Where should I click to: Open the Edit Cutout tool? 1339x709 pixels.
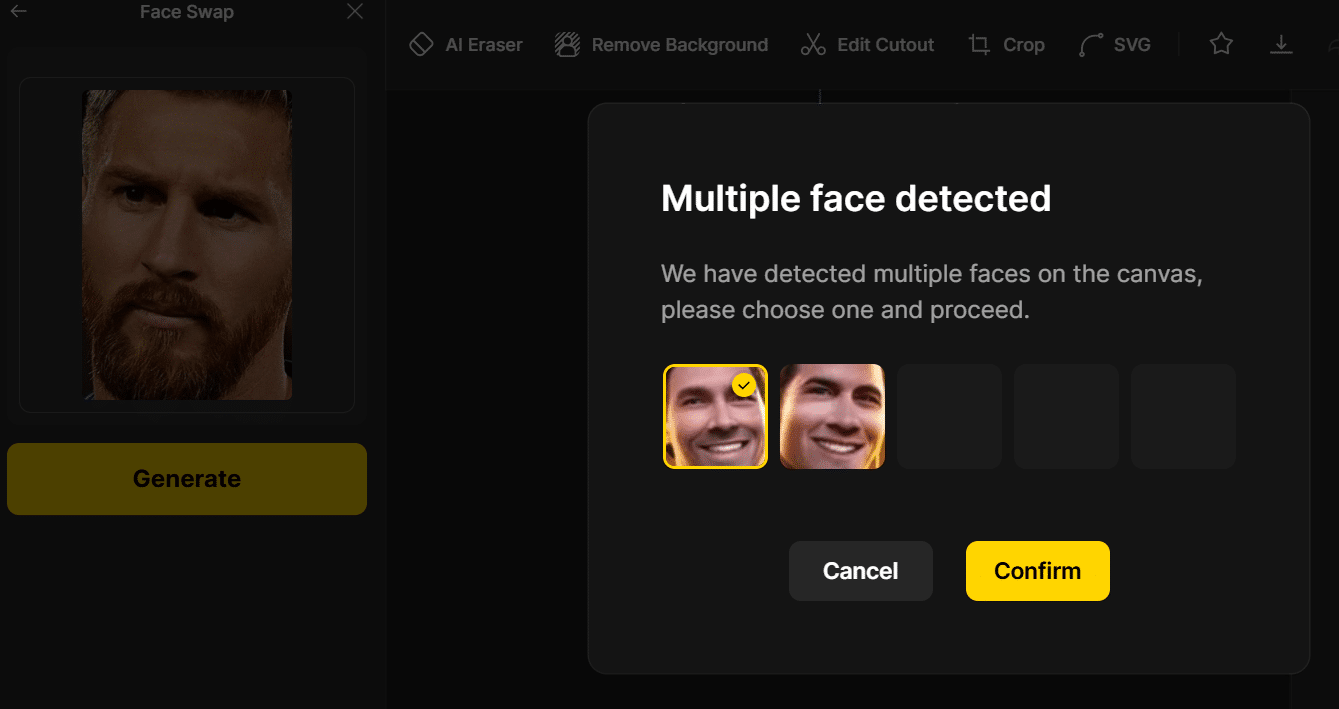868,45
